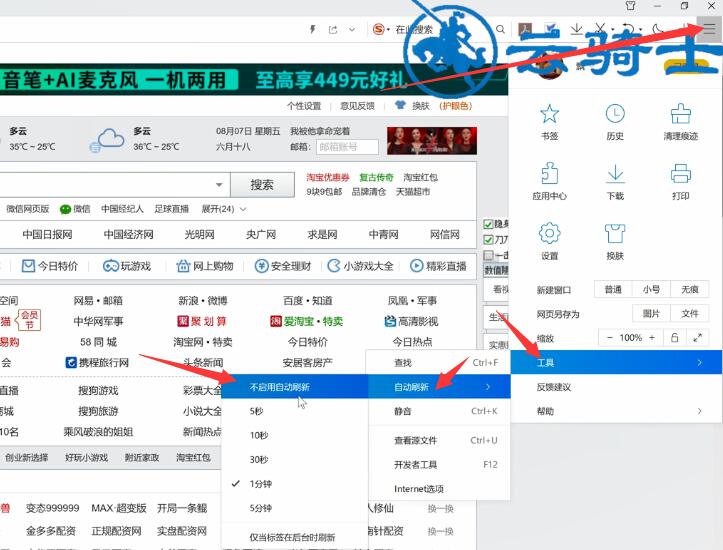This screenshot has height=550, width=723.
Task: Open the address bar dropdown chevron
Action: 352,30
